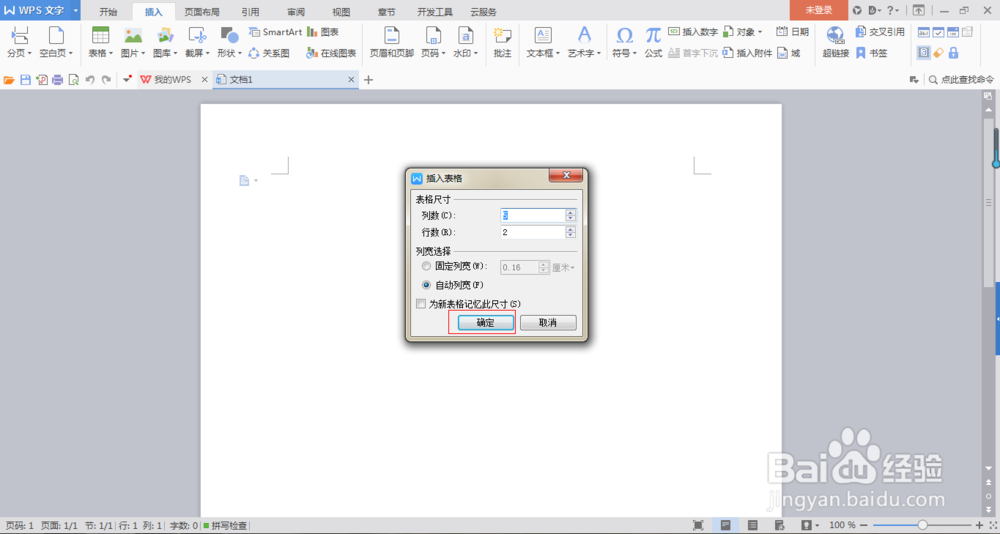The image size is (1000, 534).
Task: Open the 厘米 unit dropdown
Action: coord(563,267)
